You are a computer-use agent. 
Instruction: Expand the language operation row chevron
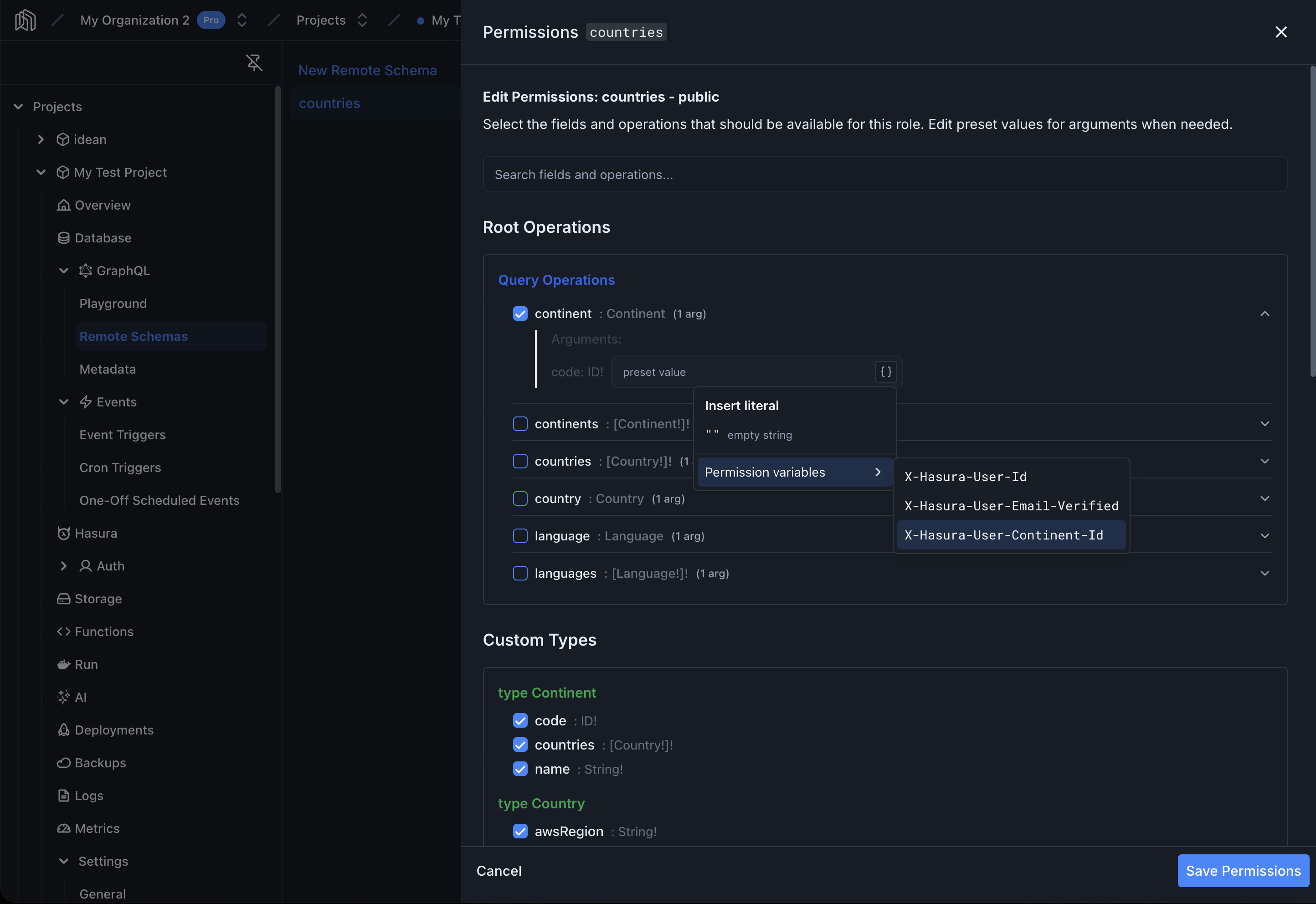pos(1265,536)
